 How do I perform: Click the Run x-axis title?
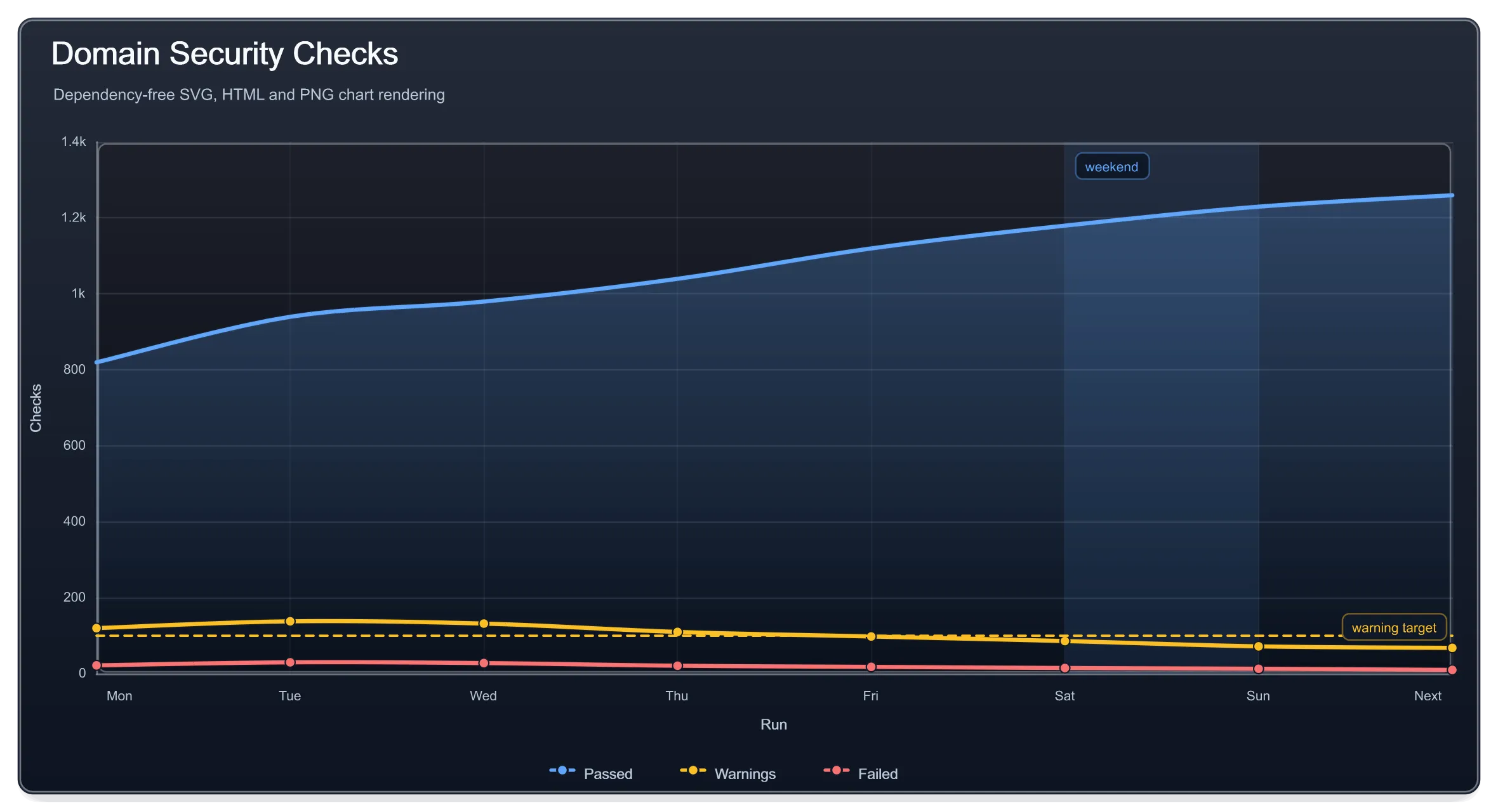click(774, 724)
